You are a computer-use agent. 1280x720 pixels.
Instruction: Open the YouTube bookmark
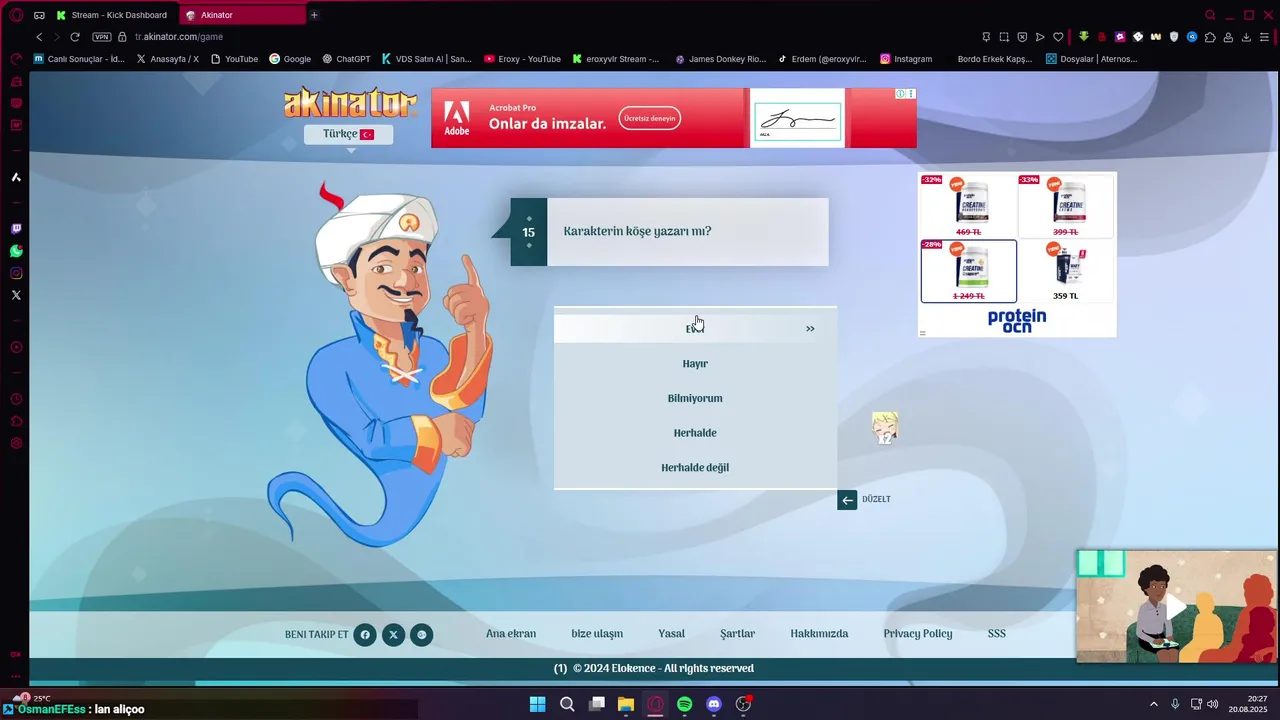click(x=234, y=59)
